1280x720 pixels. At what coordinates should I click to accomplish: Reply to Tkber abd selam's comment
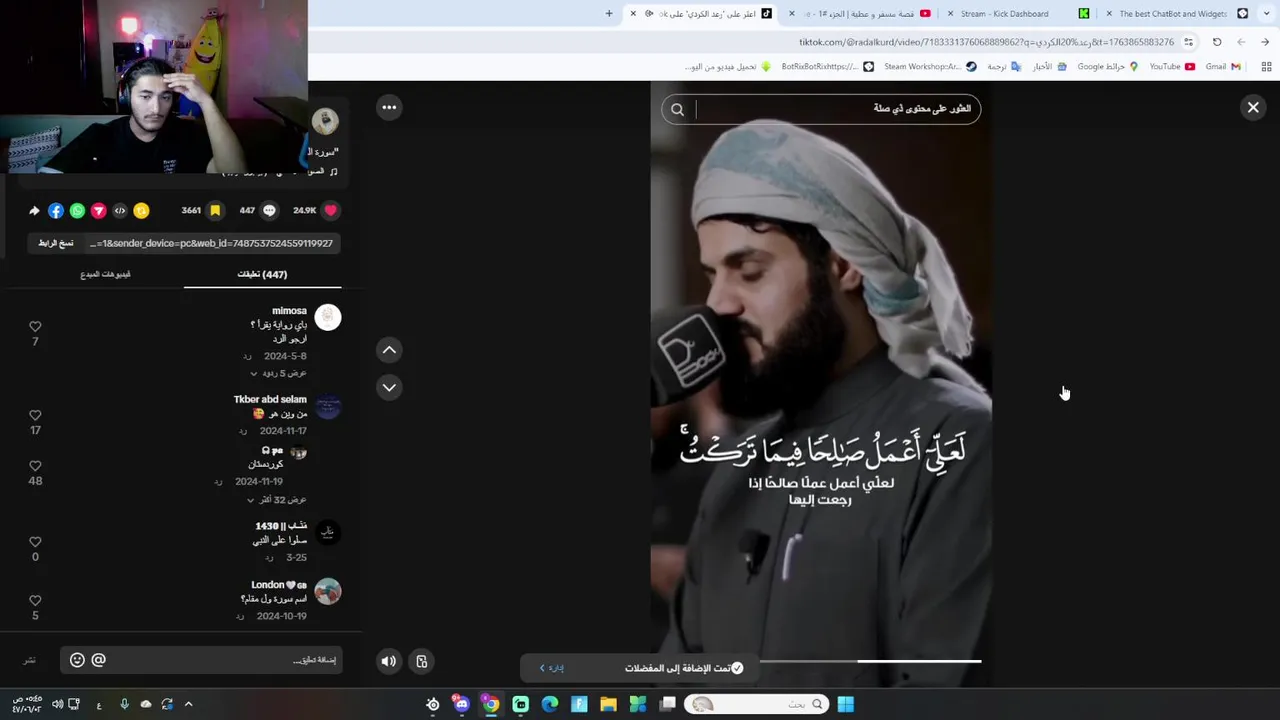(x=243, y=431)
